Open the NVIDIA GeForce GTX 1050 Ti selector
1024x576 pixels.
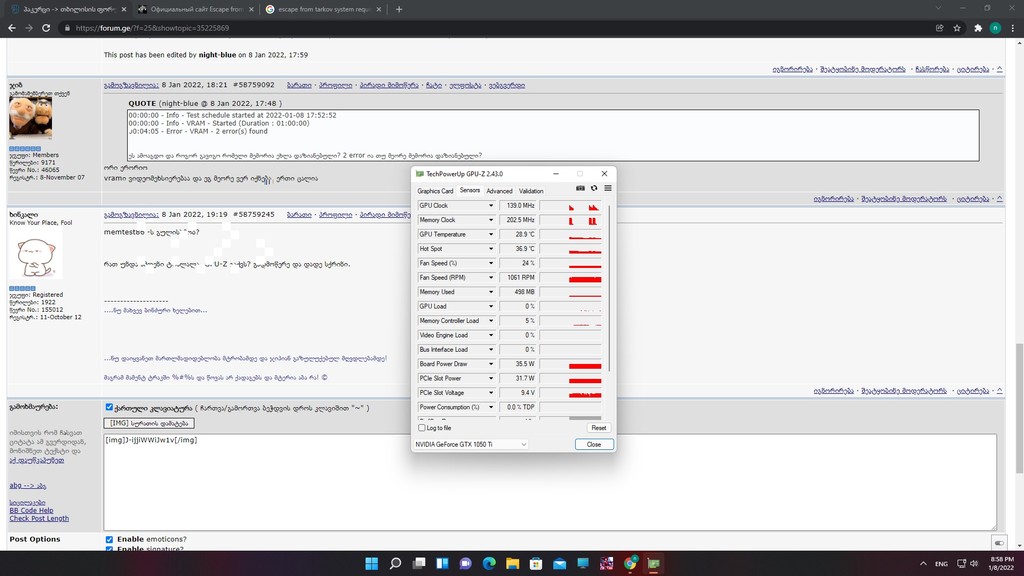coord(470,444)
